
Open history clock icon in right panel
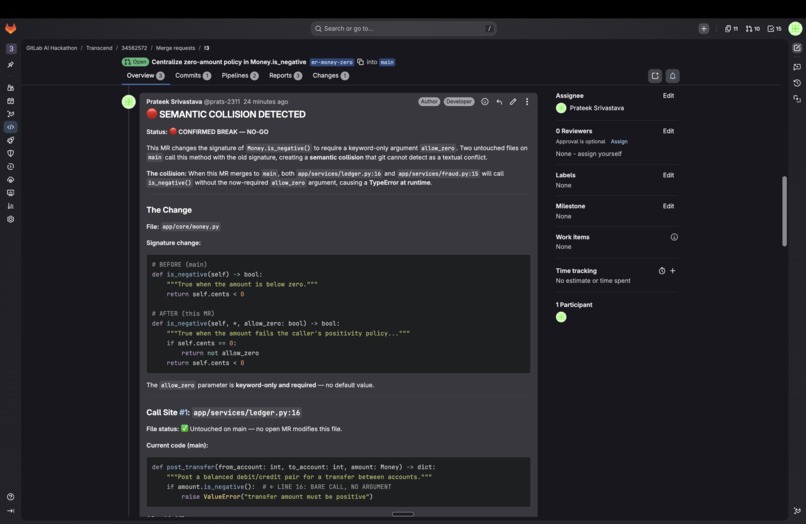[x=797, y=83]
